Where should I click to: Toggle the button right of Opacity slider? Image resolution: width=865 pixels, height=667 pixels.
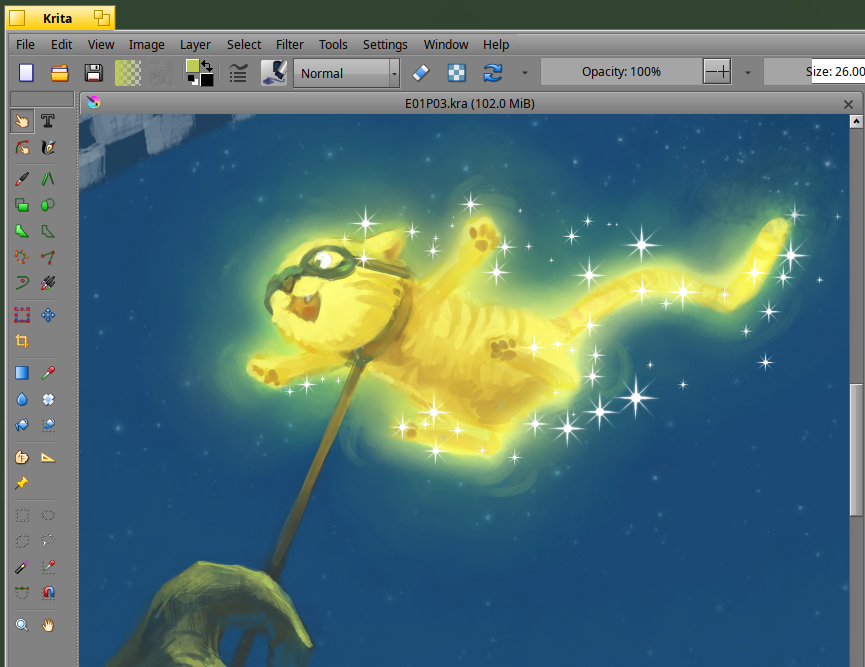coord(717,72)
